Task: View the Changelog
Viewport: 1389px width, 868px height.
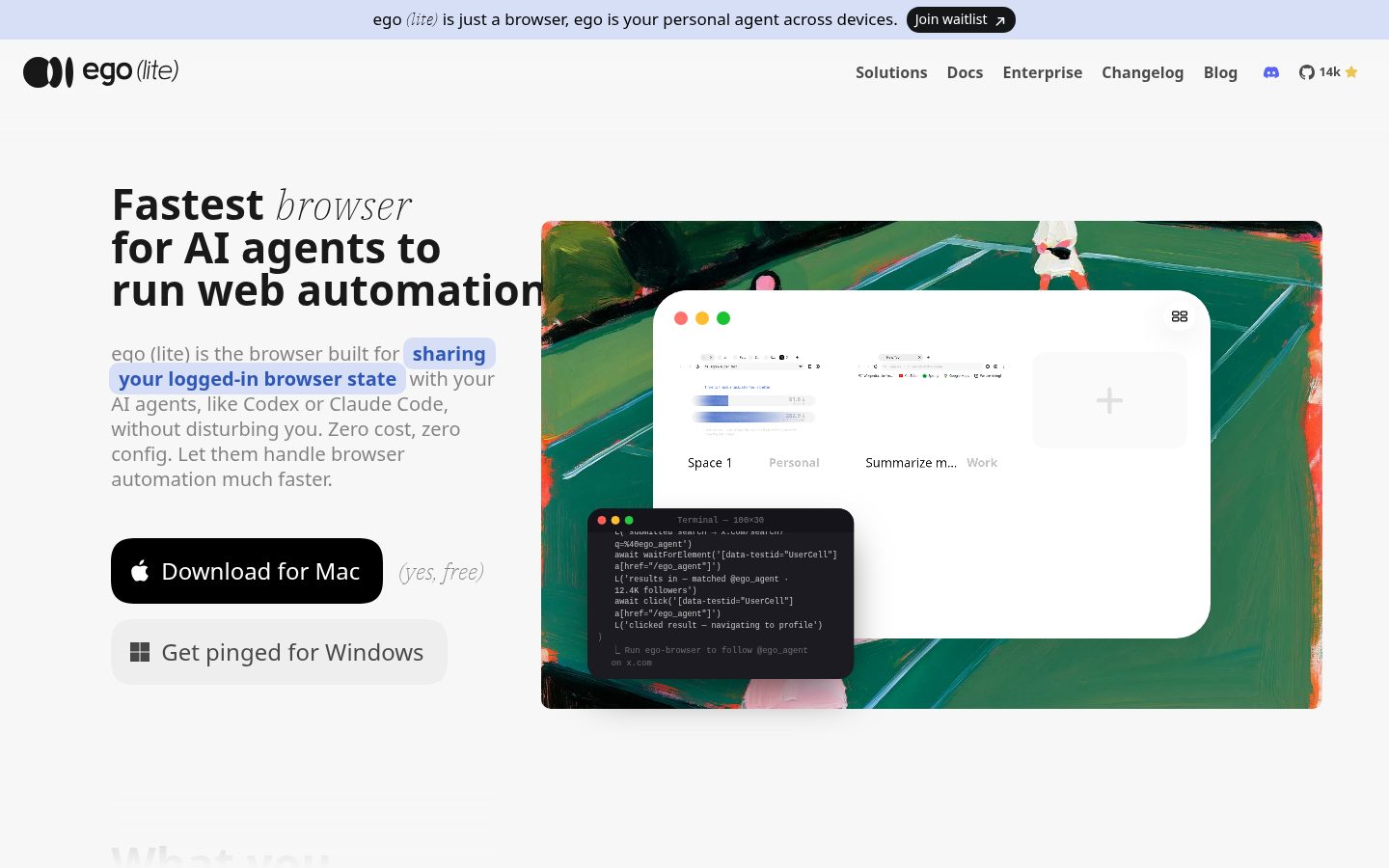Action: pyautogui.click(x=1142, y=72)
